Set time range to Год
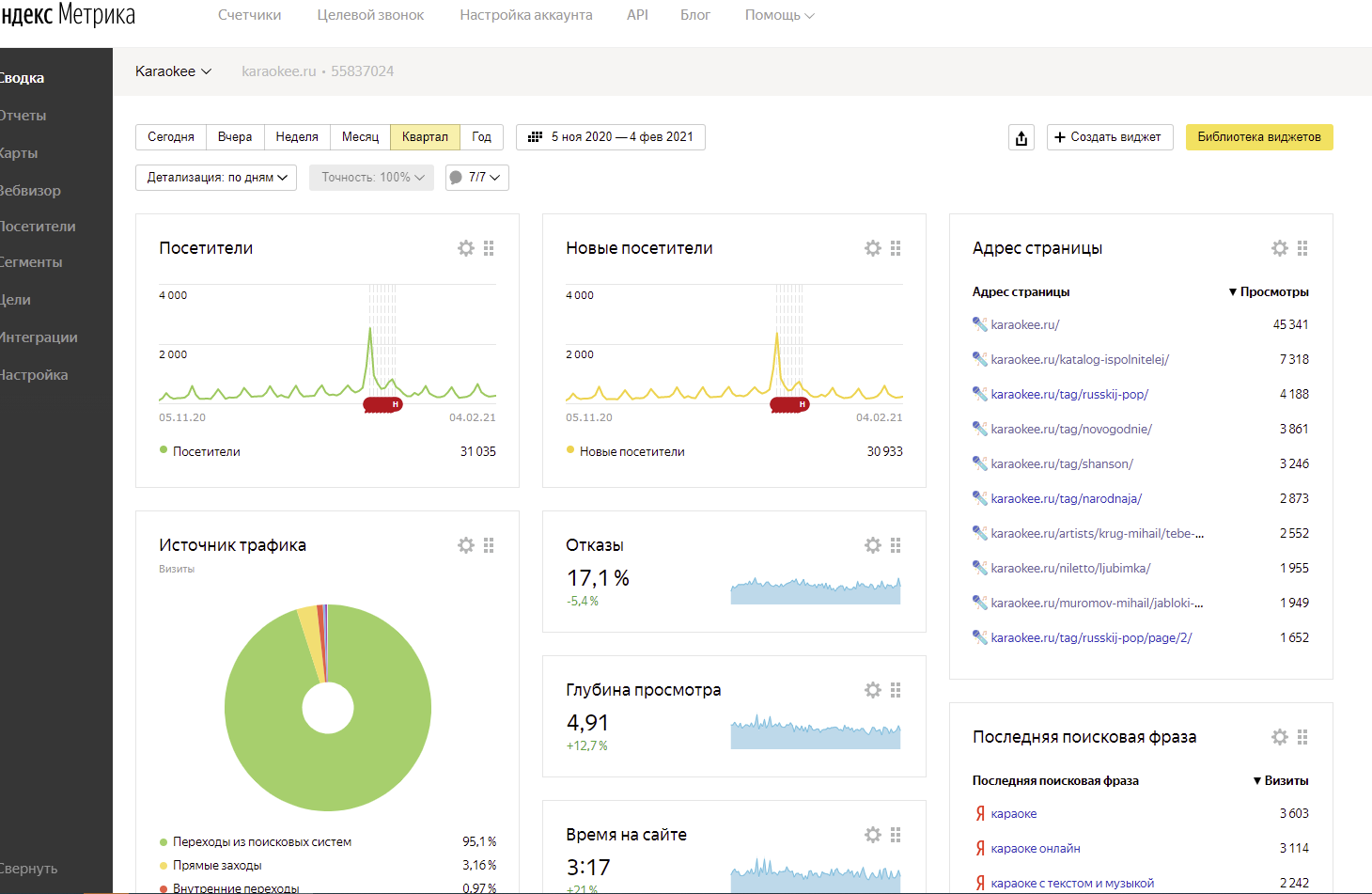 (481, 137)
